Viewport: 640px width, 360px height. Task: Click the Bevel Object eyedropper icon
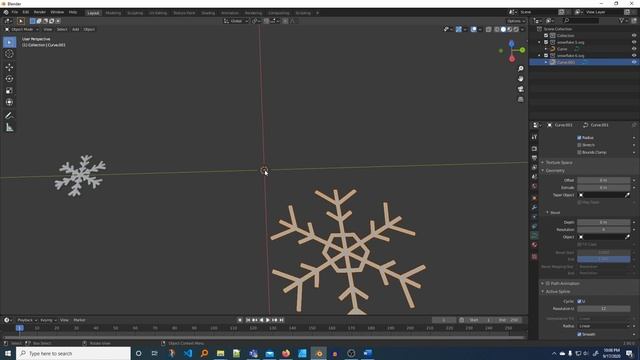click(627, 237)
